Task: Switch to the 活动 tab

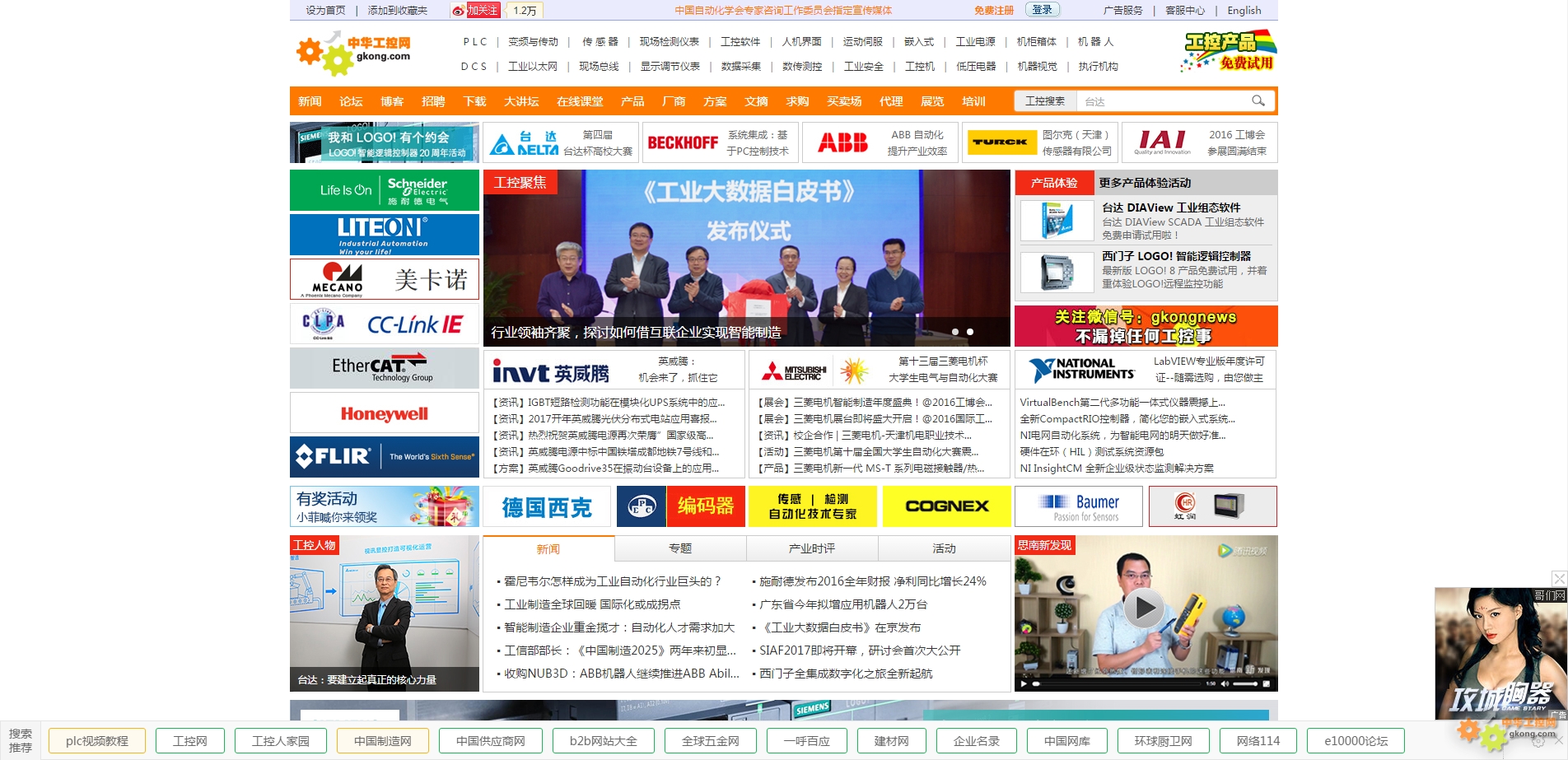Action: pos(944,548)
